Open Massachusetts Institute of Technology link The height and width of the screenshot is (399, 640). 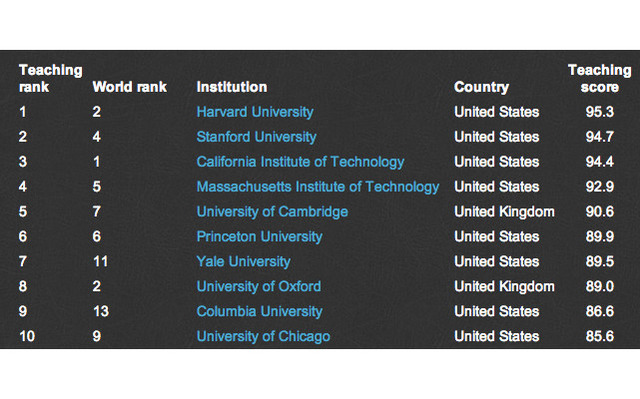pos(318,187)
